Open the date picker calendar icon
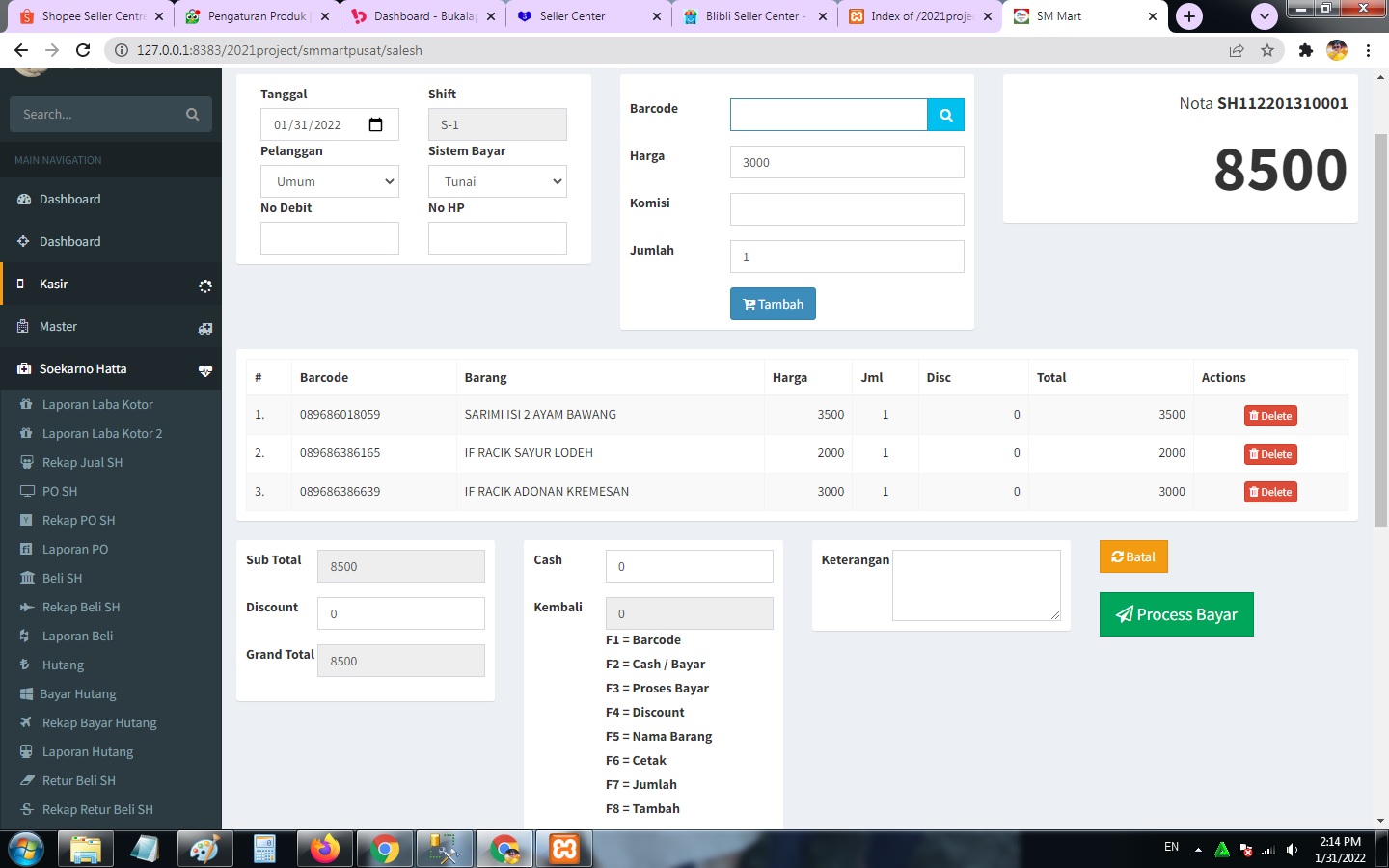This screenshot has width=1389, height=868. pyautogui.click(x=376, y=124)
